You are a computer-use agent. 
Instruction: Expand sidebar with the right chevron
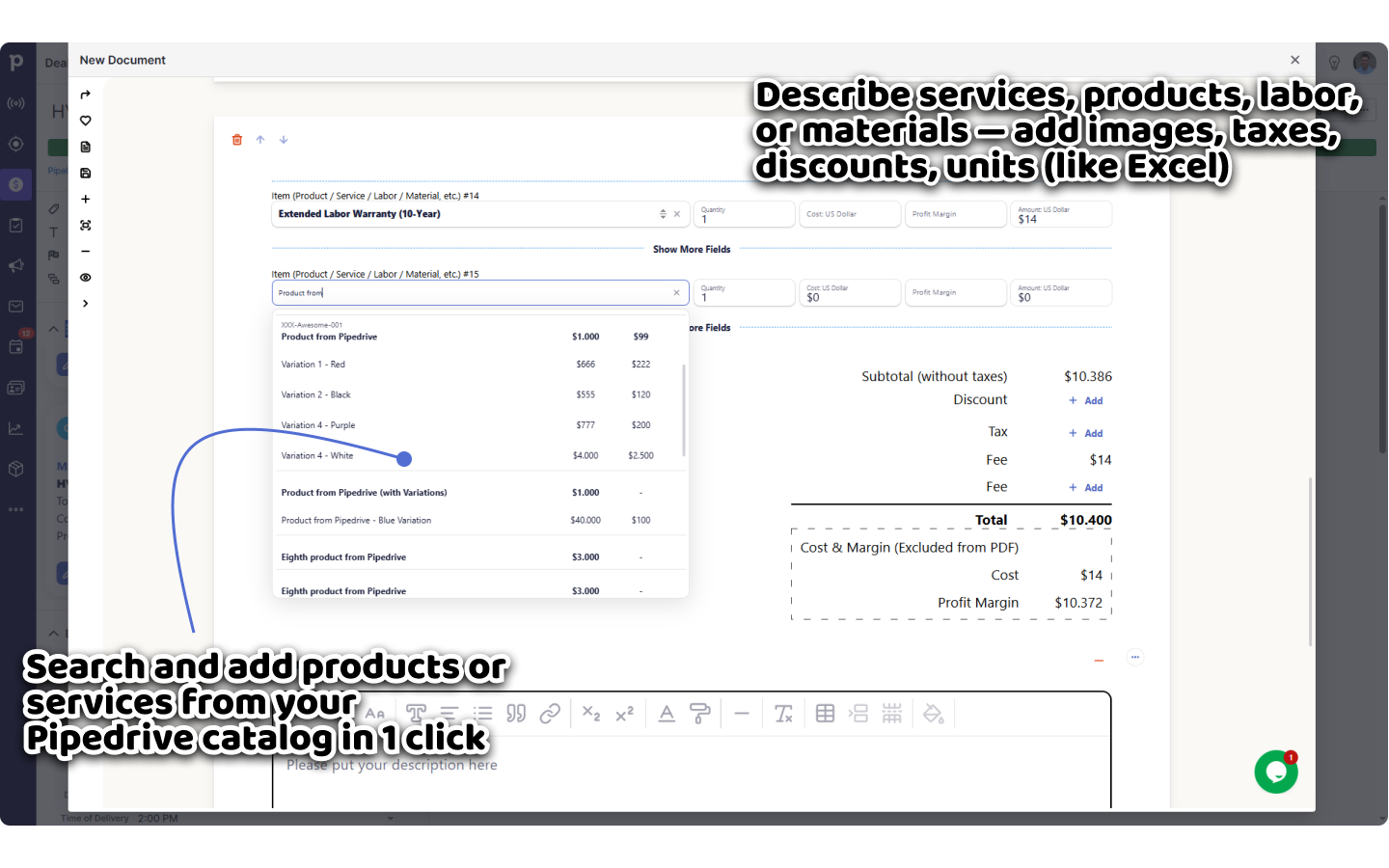[x=86, y=304]
